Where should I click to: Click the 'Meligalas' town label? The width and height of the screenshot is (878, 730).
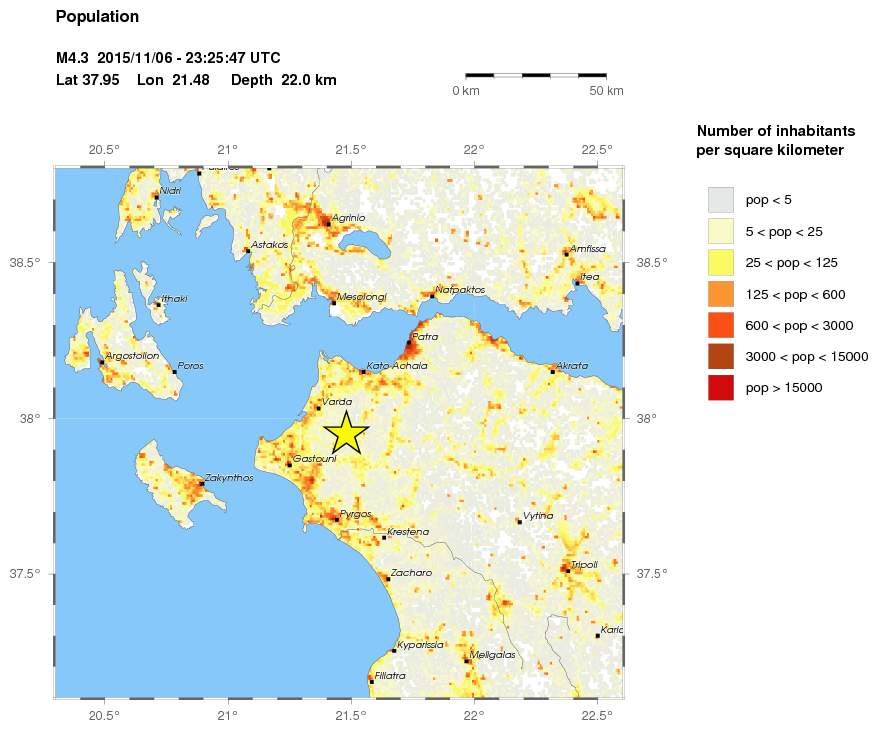point(493,655)
